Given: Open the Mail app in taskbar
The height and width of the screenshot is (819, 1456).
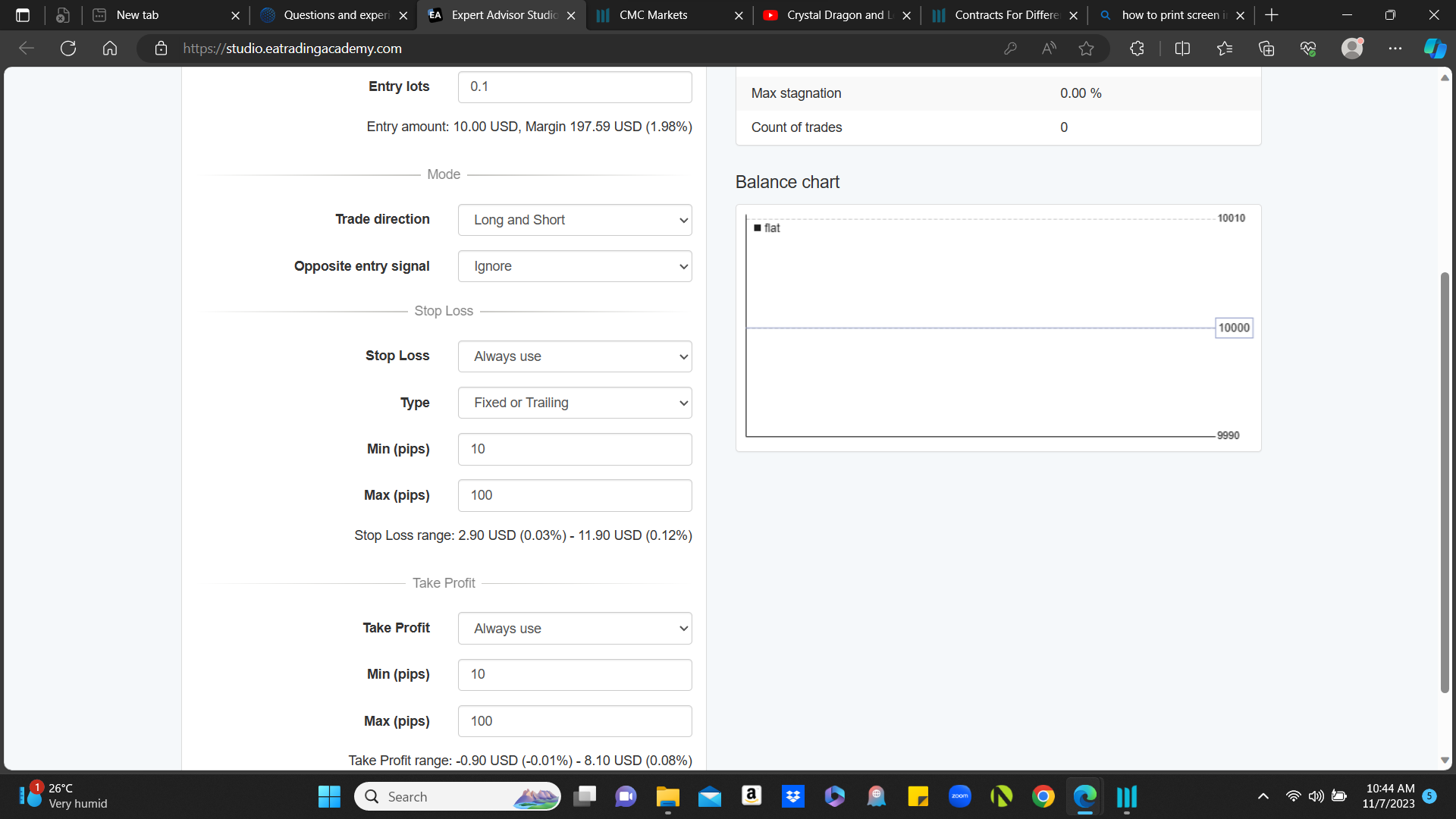Looking at the screenshot, I should [x=710, y=796].
